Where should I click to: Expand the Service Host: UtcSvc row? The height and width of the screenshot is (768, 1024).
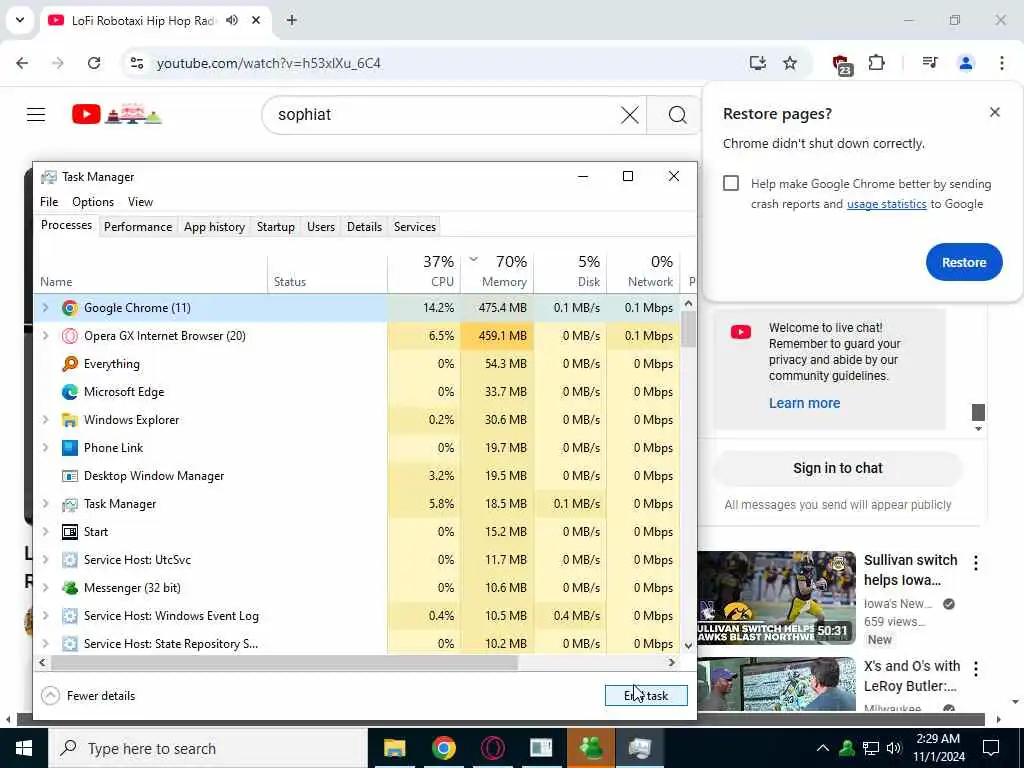click(x=45, y=560)
